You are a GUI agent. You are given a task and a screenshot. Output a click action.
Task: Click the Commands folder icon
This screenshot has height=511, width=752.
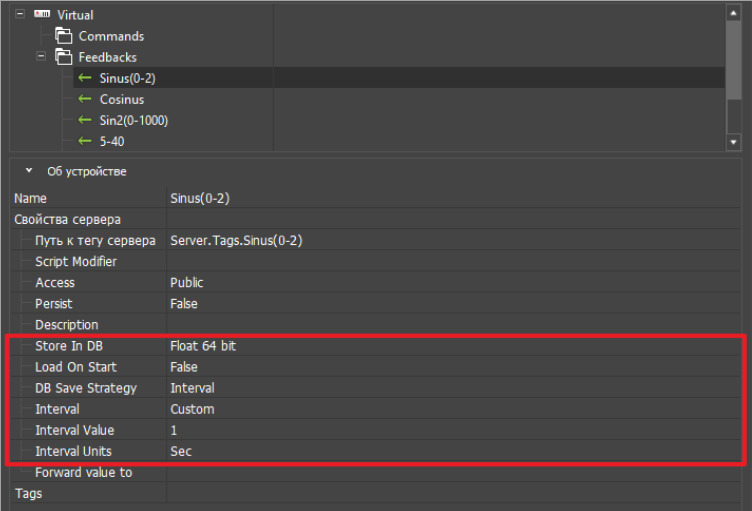(x=63, y=36)
